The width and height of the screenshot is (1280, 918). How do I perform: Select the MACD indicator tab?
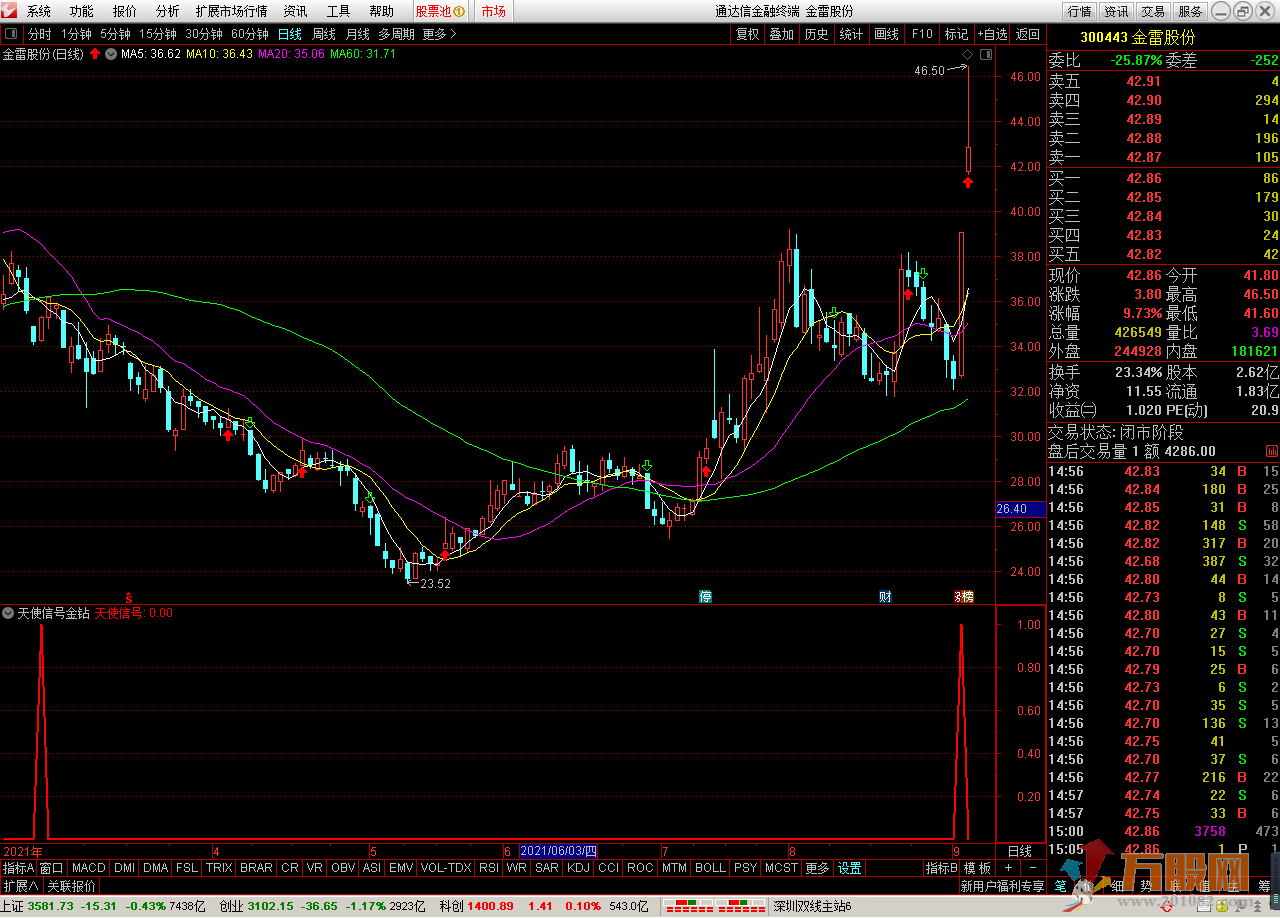coord(89,868)
